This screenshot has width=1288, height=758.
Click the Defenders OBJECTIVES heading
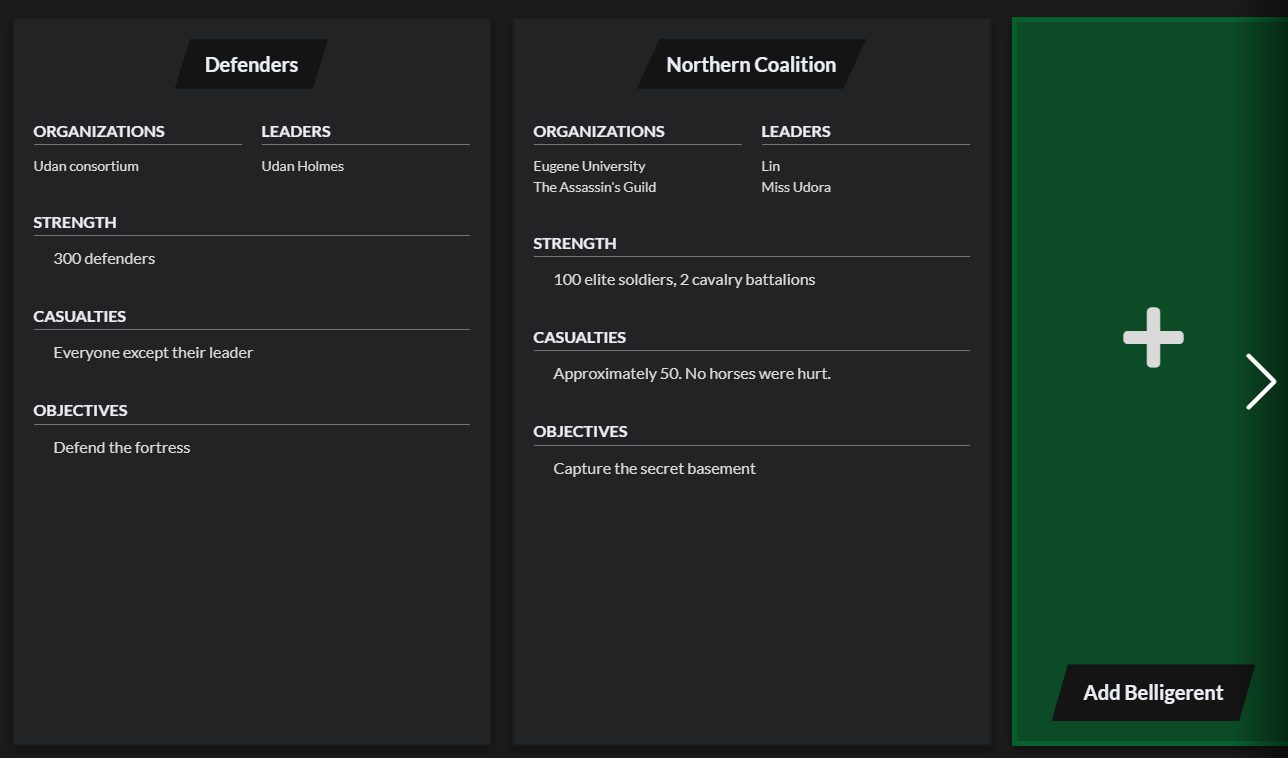(80, 410)
